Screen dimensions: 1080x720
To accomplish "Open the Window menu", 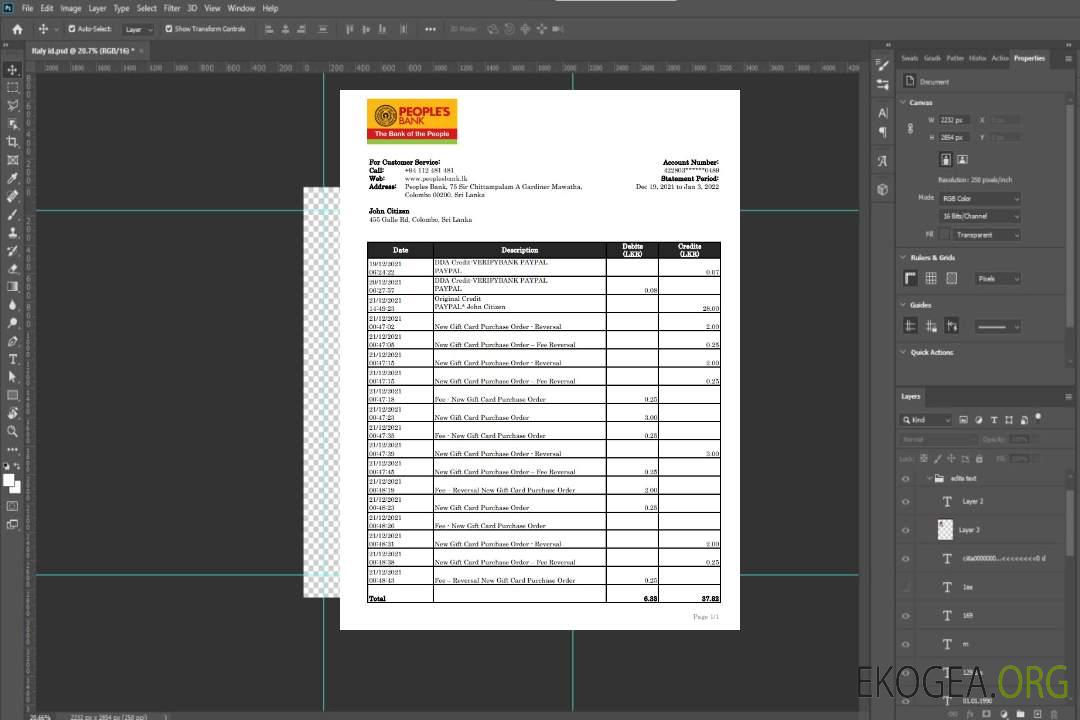I will point(241,8).
